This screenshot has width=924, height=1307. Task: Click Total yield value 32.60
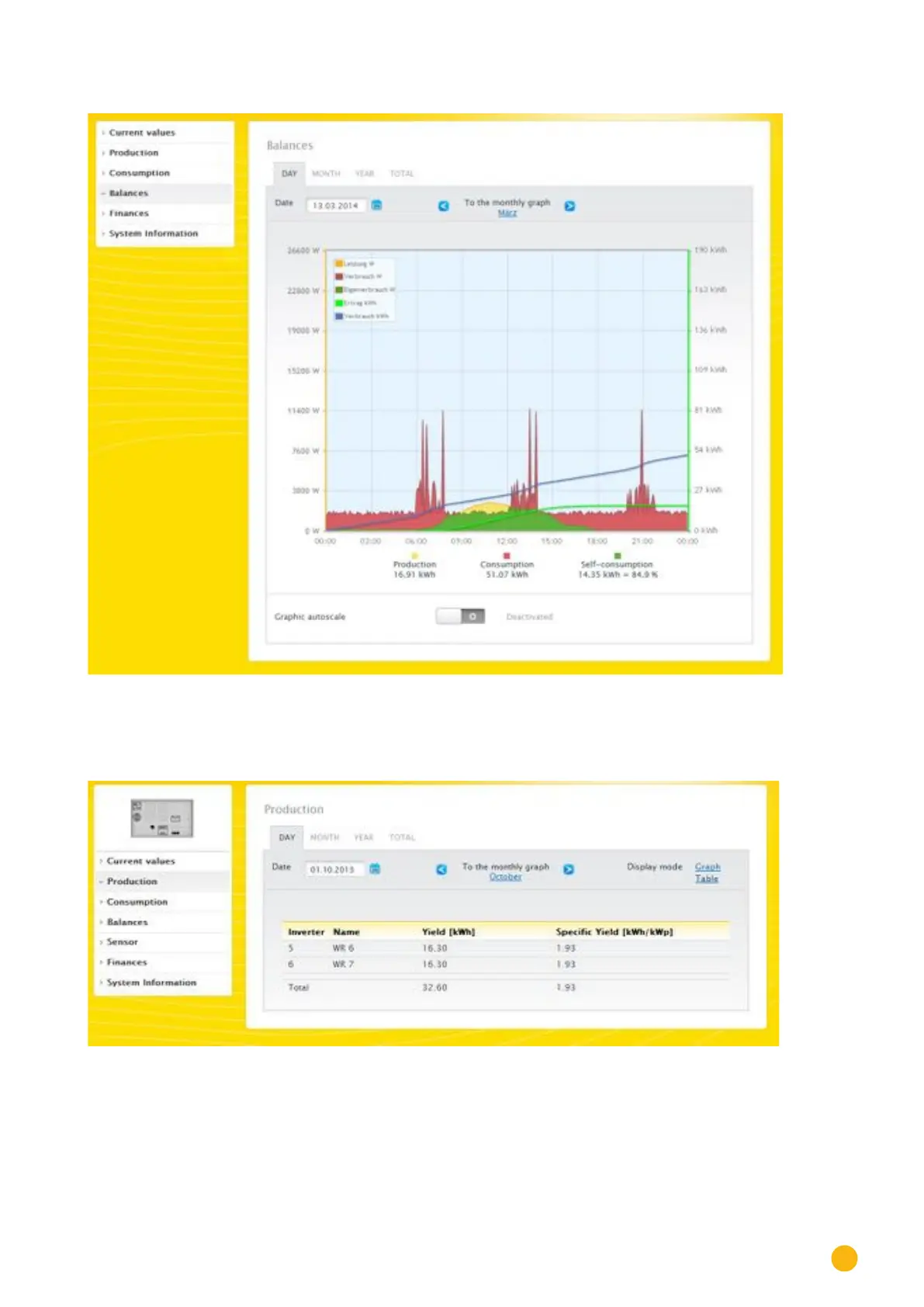[x=434, y=988]
